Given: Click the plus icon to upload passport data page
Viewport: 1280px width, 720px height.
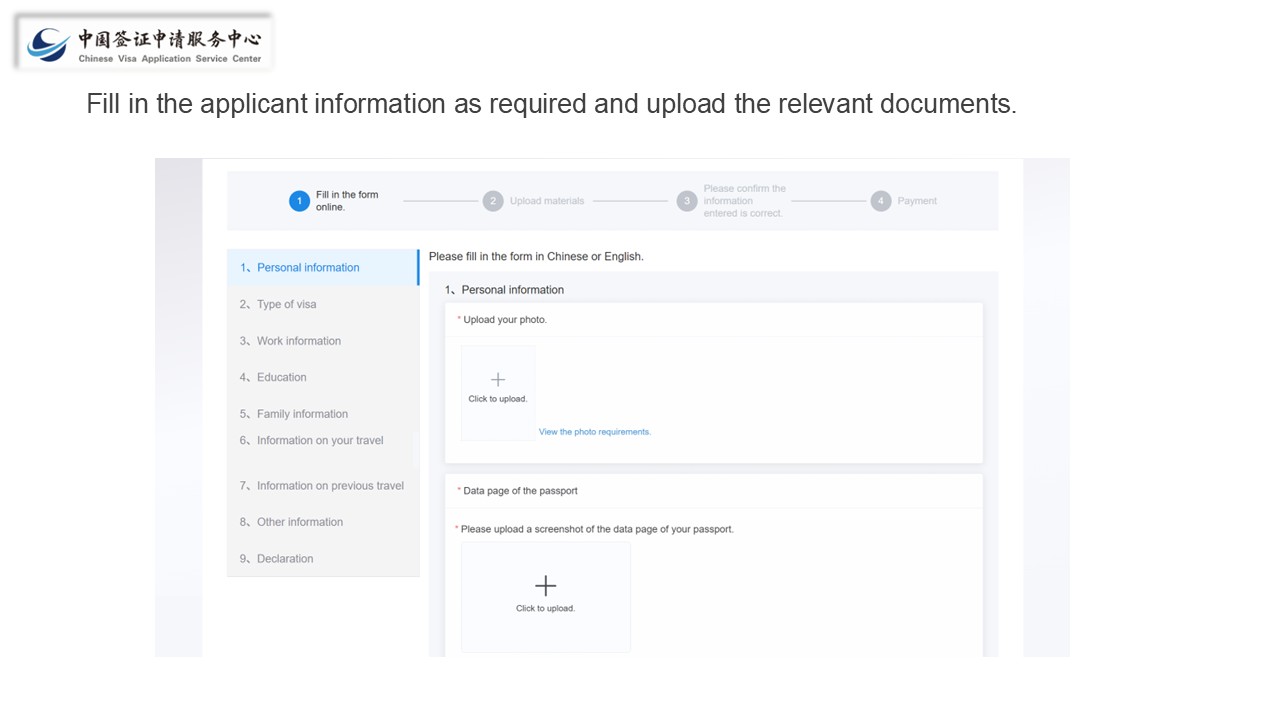Looking at the screenshot, I should point(545,586).
